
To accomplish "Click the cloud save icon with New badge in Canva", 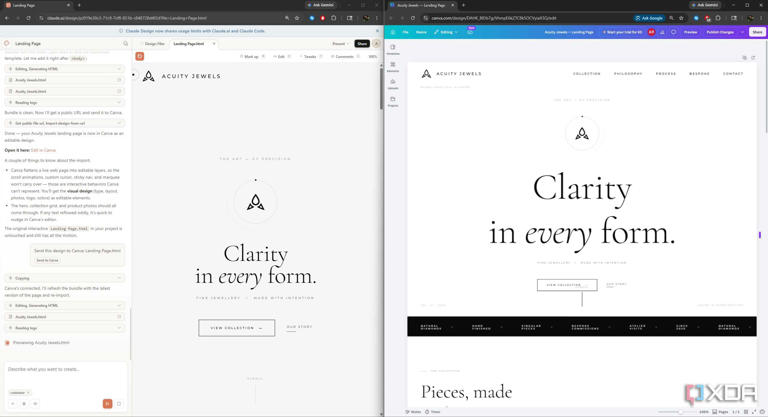I will click(470, 32).
